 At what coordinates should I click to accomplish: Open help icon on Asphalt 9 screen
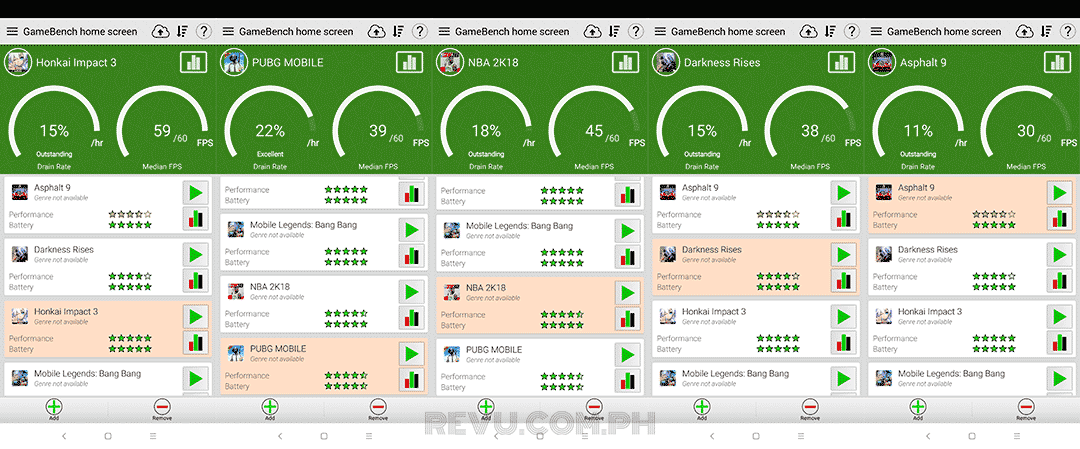1068,32
